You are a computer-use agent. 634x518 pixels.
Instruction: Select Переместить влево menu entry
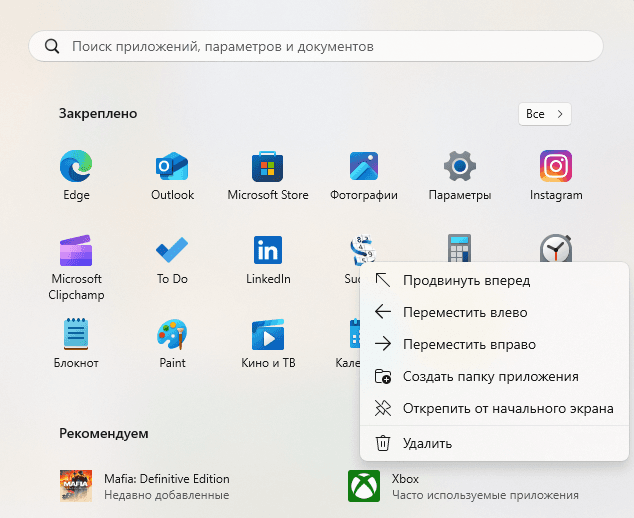(x=494, y=312)
